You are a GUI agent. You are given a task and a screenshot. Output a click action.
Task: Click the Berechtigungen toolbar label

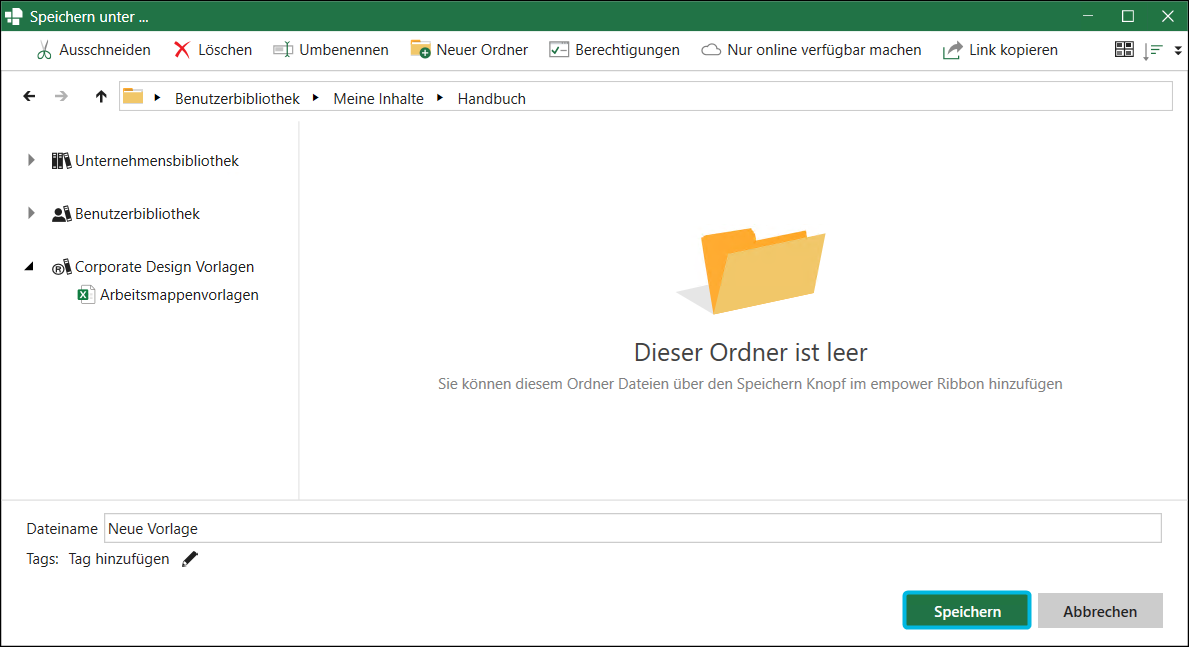[627, 50]
